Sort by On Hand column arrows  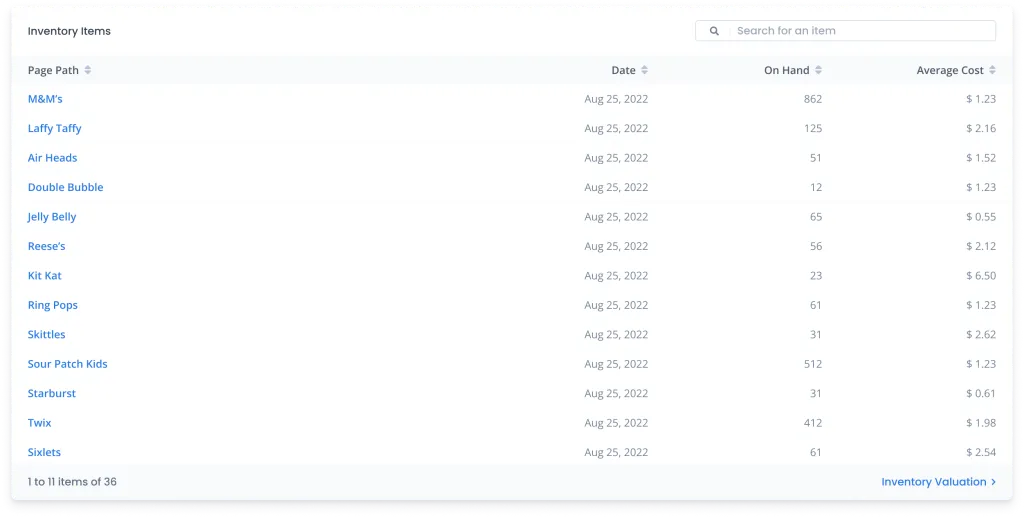[x=818, y=70]
